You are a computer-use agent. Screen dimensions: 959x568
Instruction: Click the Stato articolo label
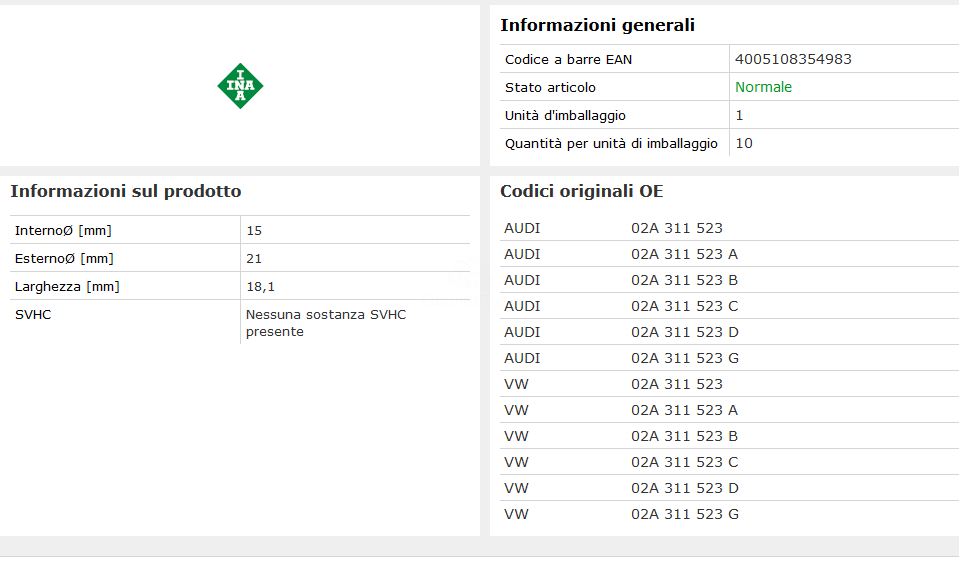(x=550, y=87)
